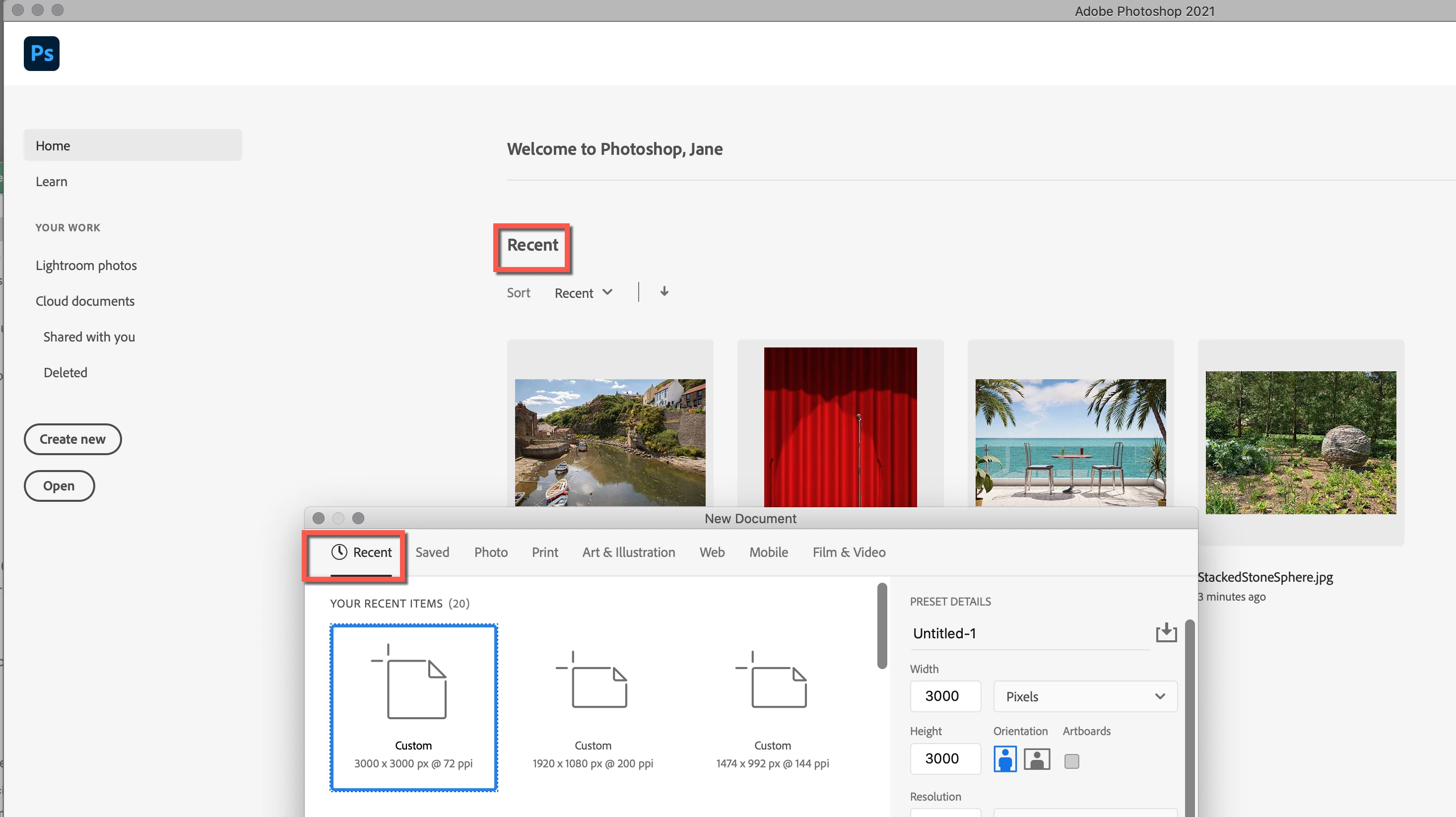Open the Pixels units dropdown
This screenshot has width=1456, height=817.
[x=1085, y=696]
